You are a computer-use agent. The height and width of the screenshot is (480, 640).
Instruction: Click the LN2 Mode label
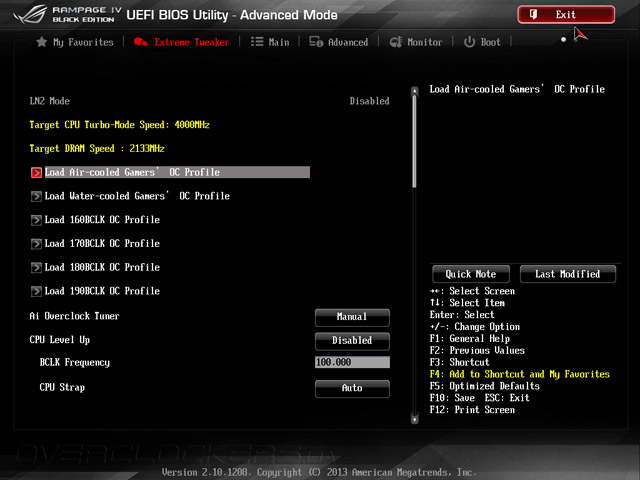[49, 101]
